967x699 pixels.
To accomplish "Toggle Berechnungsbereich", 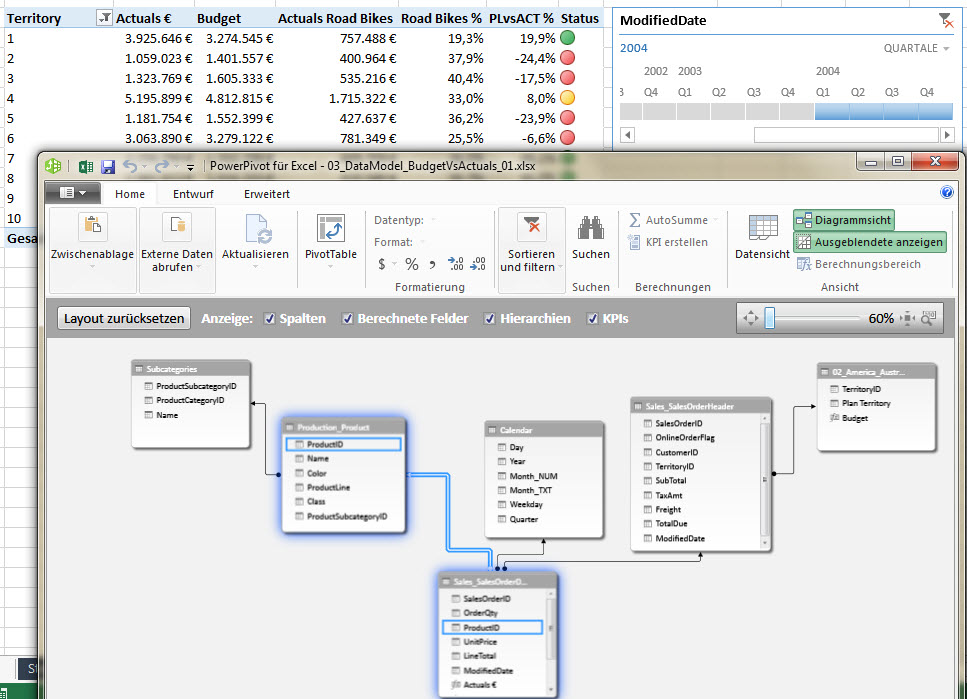I will (x=858, y=264).
